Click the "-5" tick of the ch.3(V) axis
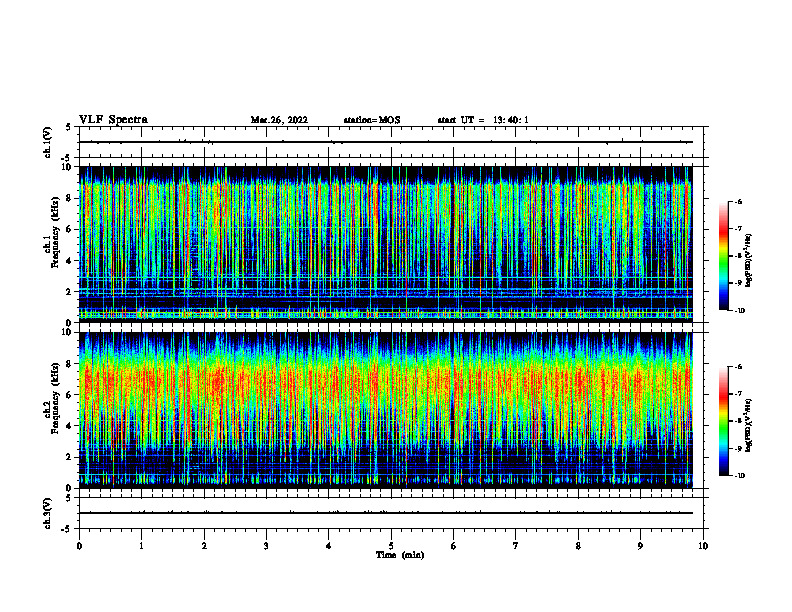The width and height of the screenshot is (792, 612). [x=67, y=529]
